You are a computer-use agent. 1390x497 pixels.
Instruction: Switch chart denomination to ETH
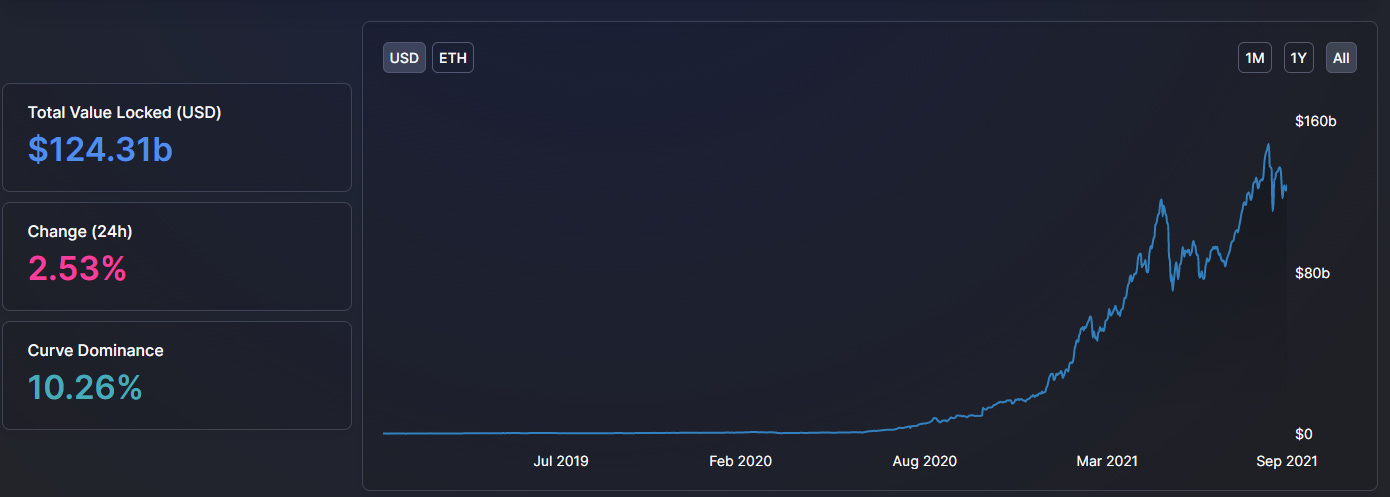point(453,58)
